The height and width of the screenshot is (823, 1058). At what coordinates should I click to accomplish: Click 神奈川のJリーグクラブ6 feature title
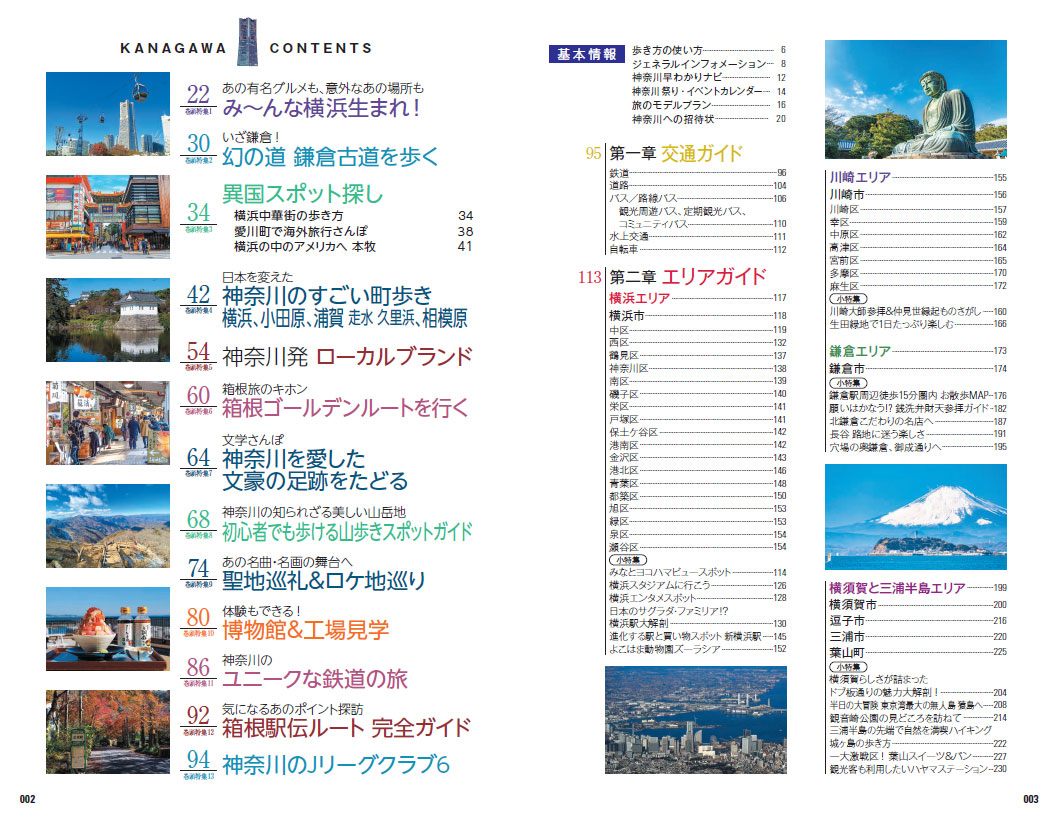click(x=335, y=765)
